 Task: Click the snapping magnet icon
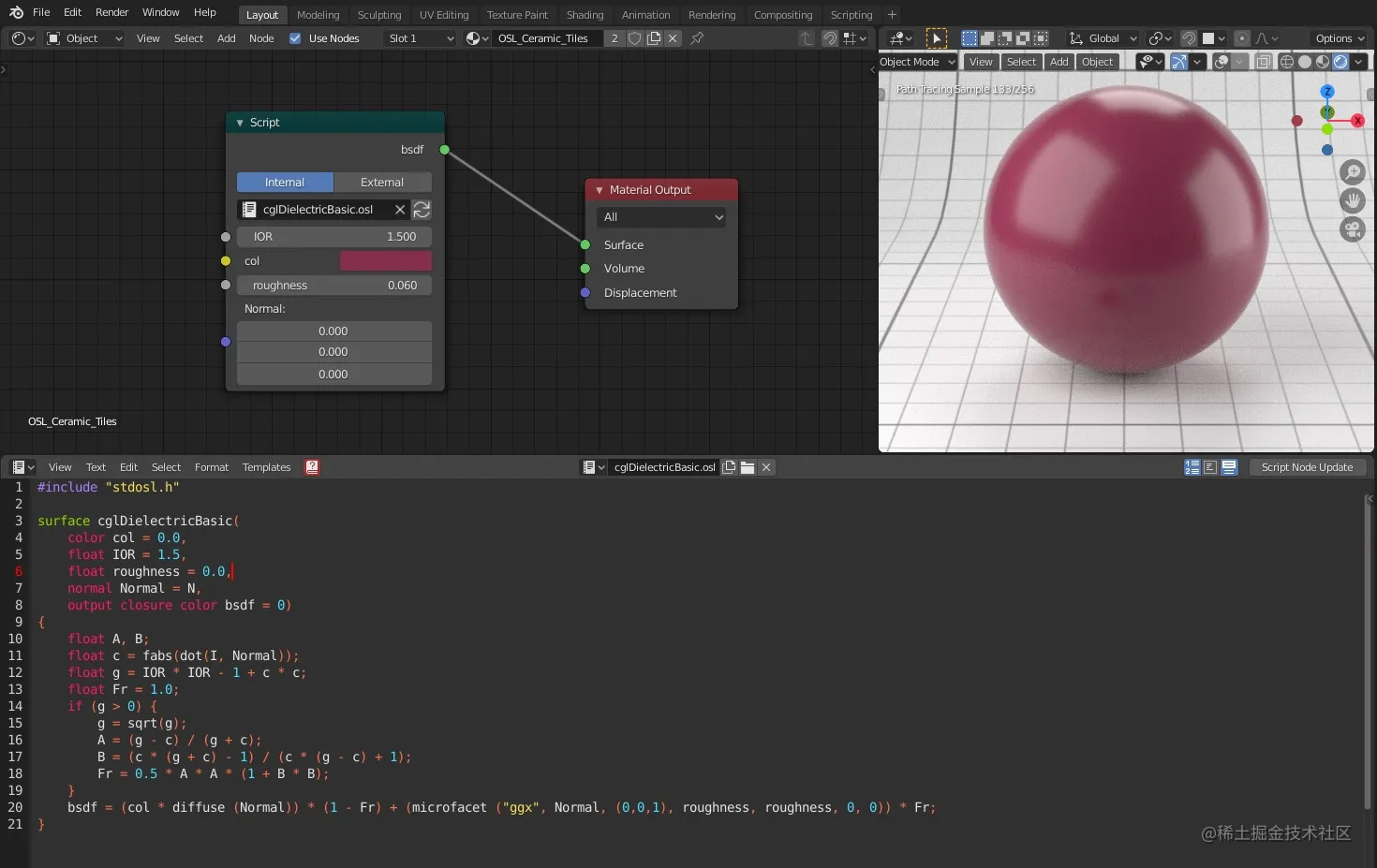pos(1189,38)
